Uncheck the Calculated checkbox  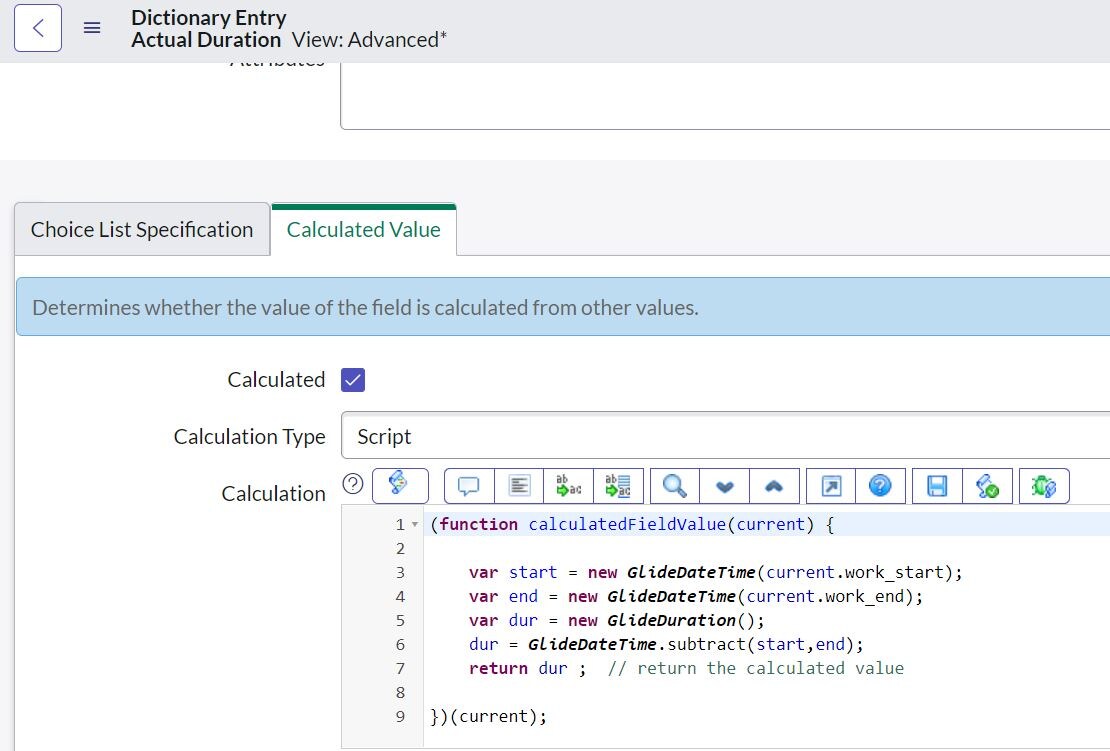pyautogui.click(x=353, y=380)
